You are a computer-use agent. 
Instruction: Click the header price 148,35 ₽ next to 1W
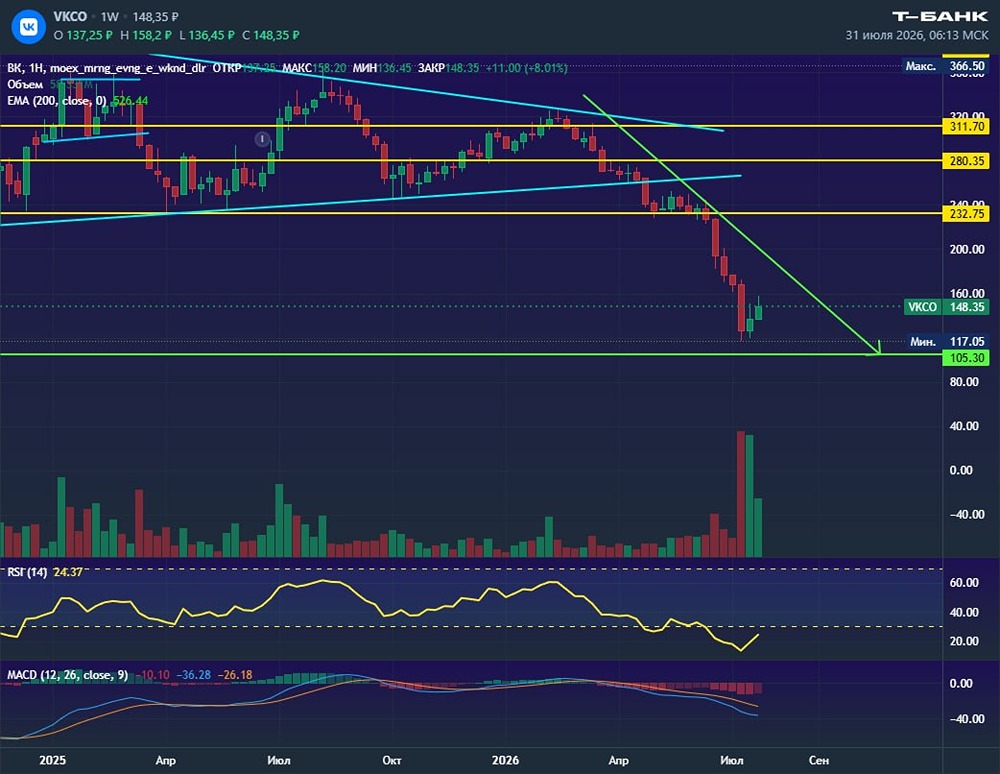point(156,17)
